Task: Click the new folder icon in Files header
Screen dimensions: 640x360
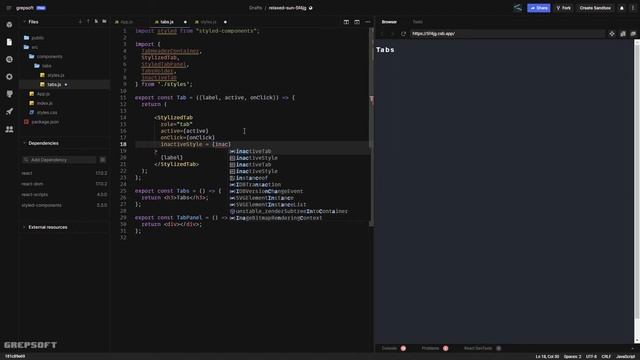Action: [104, 22]
